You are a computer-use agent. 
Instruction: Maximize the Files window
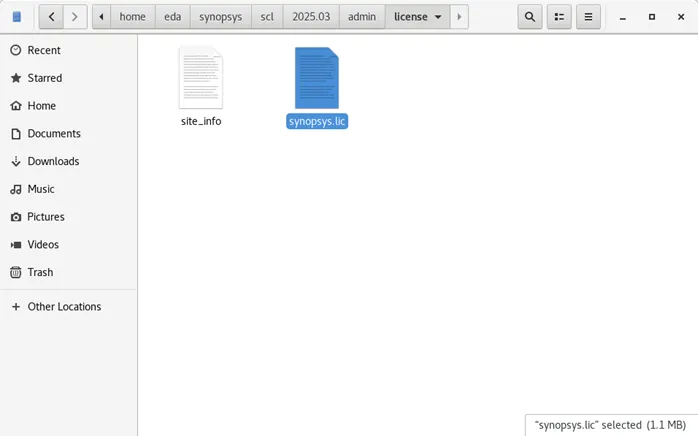[652, 17]
